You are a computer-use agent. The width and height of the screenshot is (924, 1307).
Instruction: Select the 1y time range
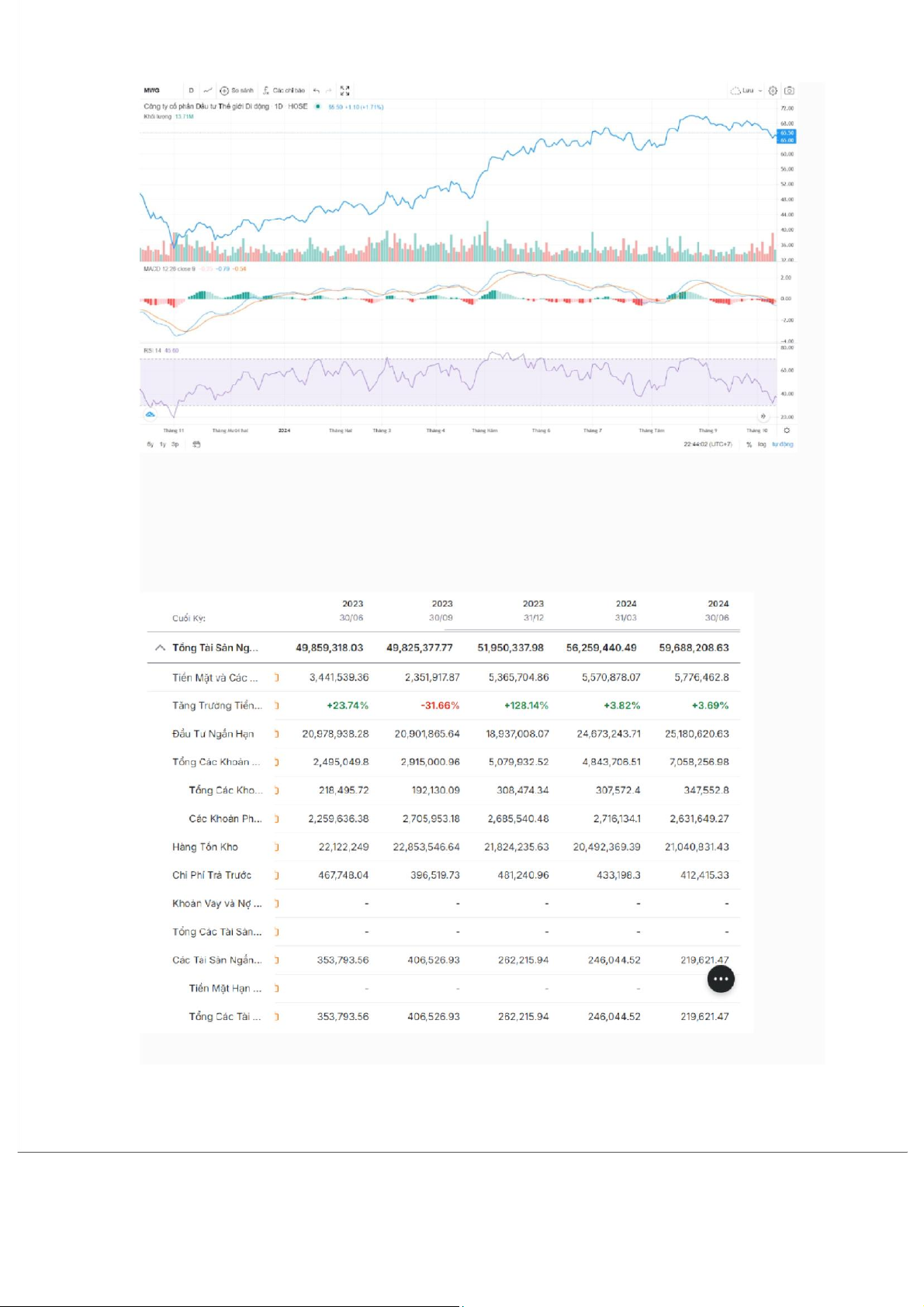[163, 444]
